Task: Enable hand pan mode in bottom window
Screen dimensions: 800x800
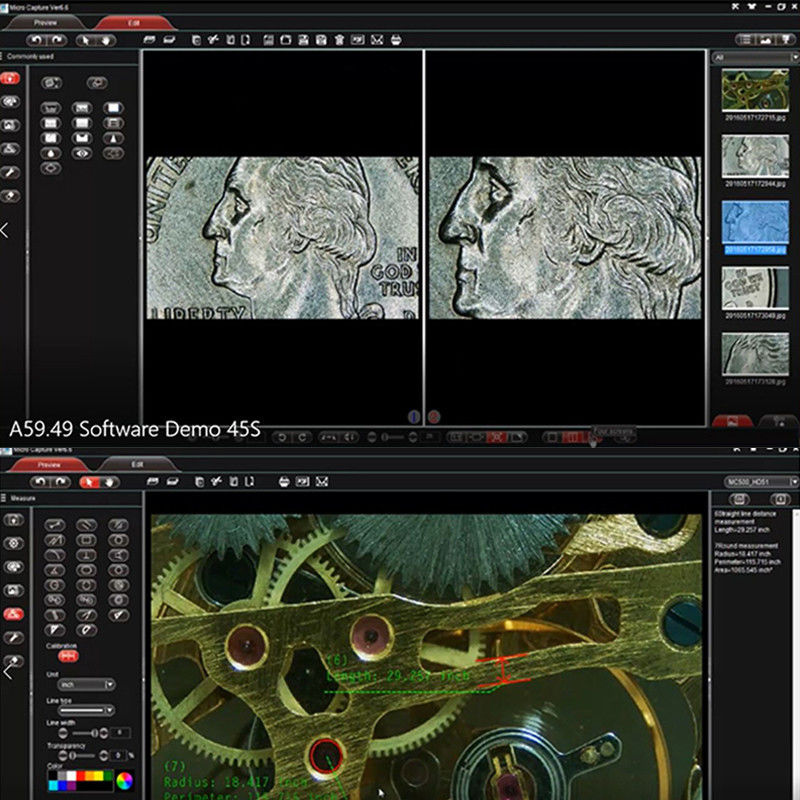Action: [x=110, y=482]
